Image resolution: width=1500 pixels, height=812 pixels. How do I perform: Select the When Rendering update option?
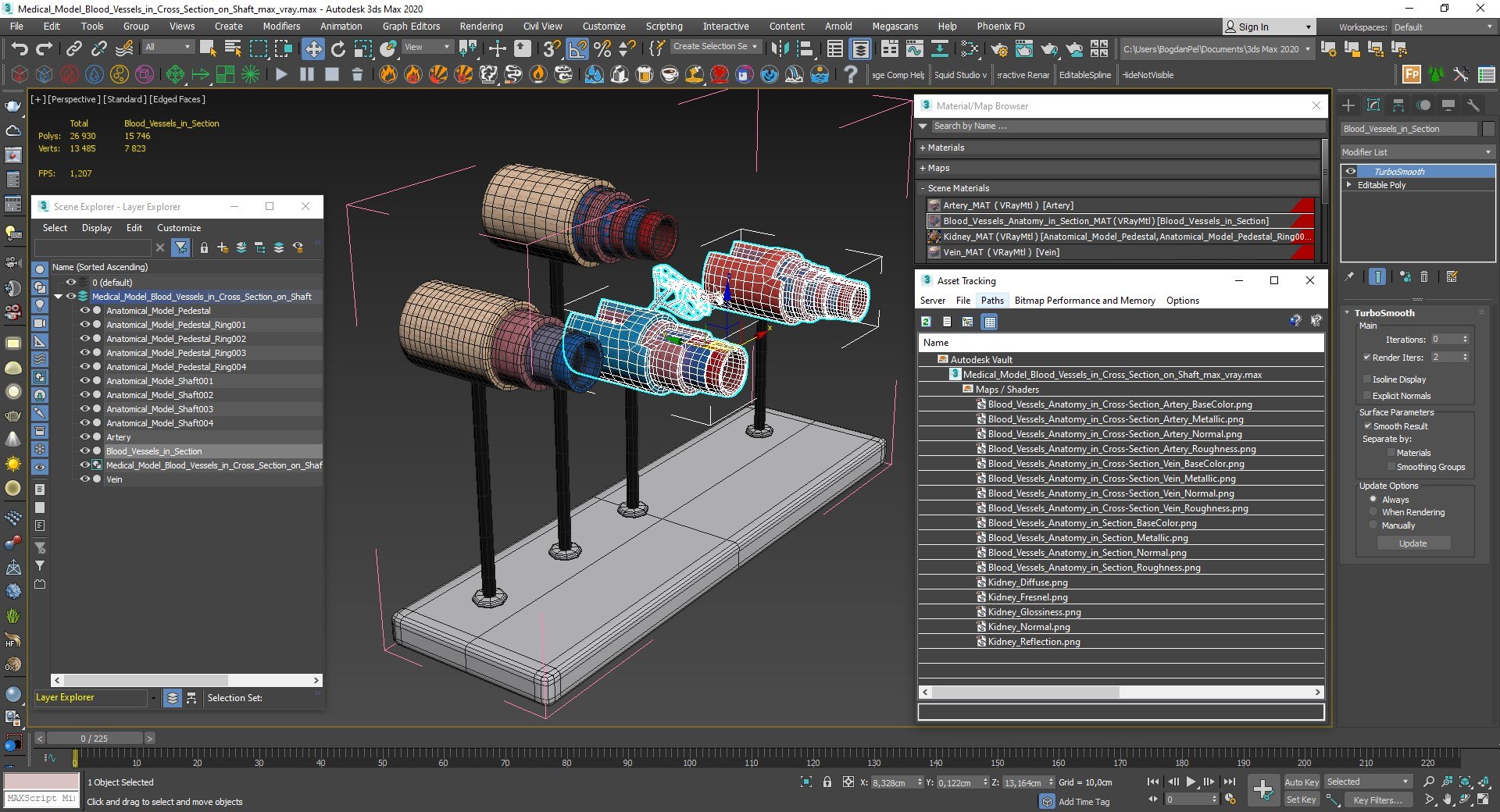pyautogui.click(x=1373, y=512)
